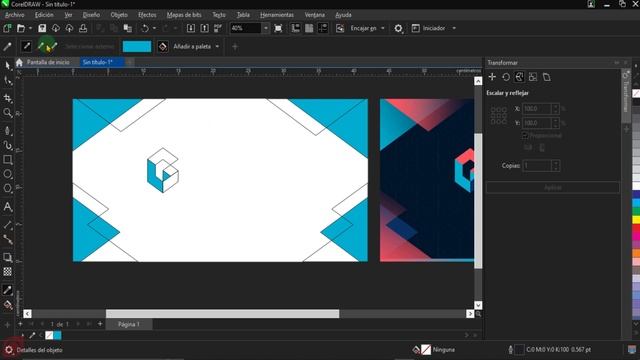This screenshot has height=360, width=640.
Task: Switch to Skew transform mode
Action: pyautogui.click(x=547, y=77)
